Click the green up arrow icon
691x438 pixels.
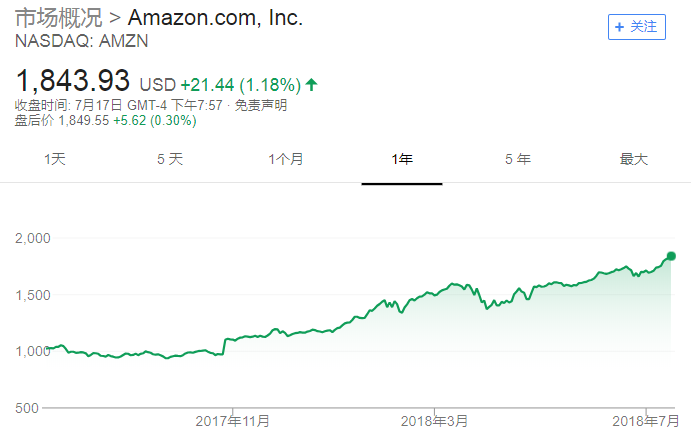[311, 83]
